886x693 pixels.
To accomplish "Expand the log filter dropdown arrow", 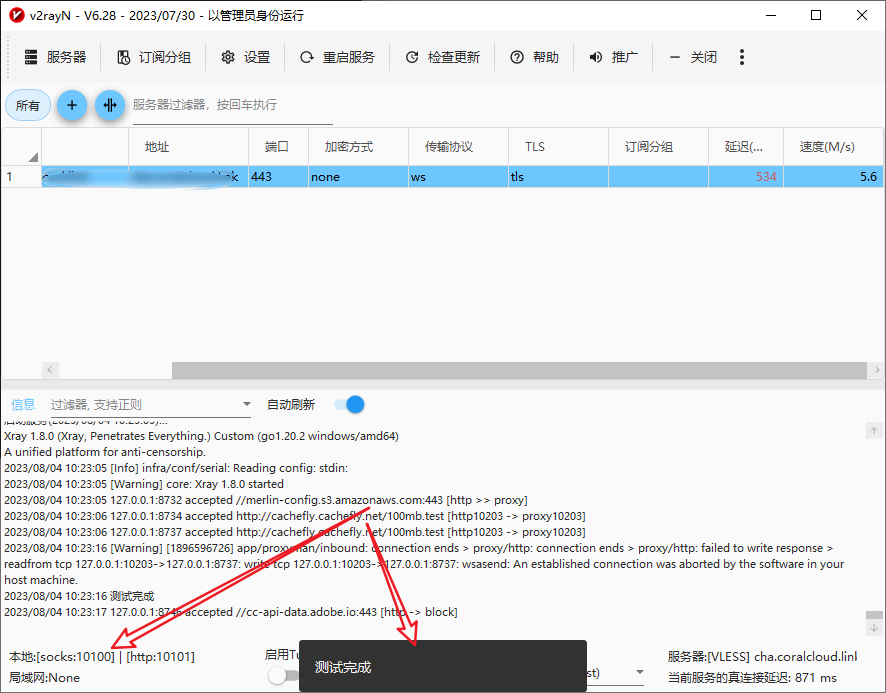I will [246, 404].
